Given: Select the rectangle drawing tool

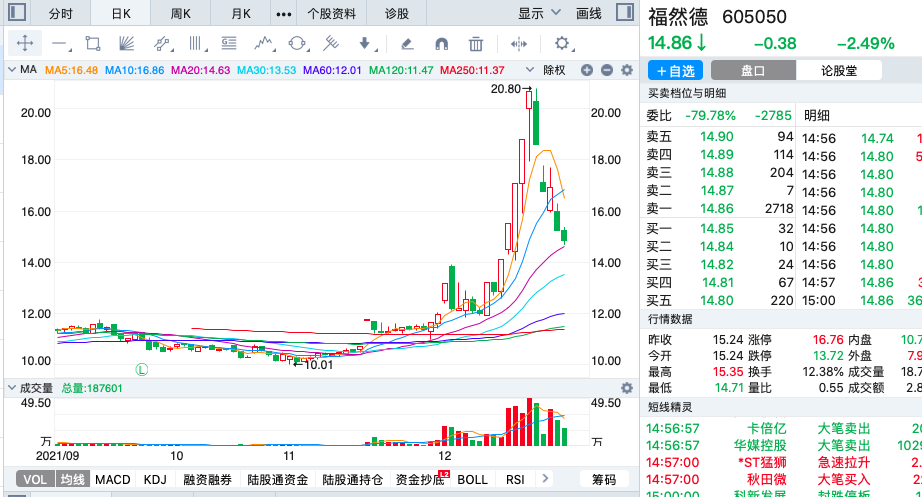Looking at the screenshot, I should pos(93,44).
